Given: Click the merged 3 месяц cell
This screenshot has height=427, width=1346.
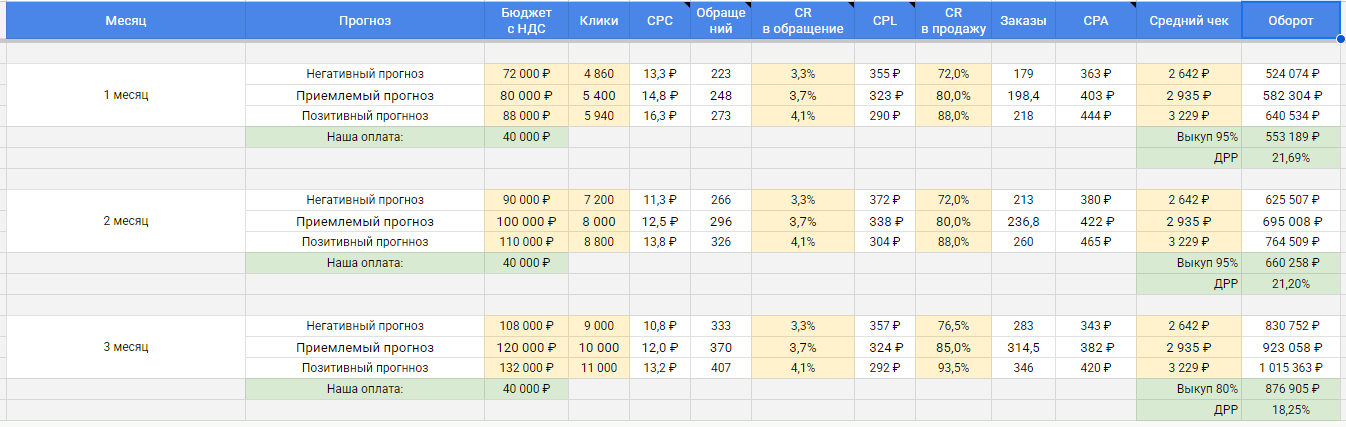Looking at the screenshot, I should click(x=125, y=347).
